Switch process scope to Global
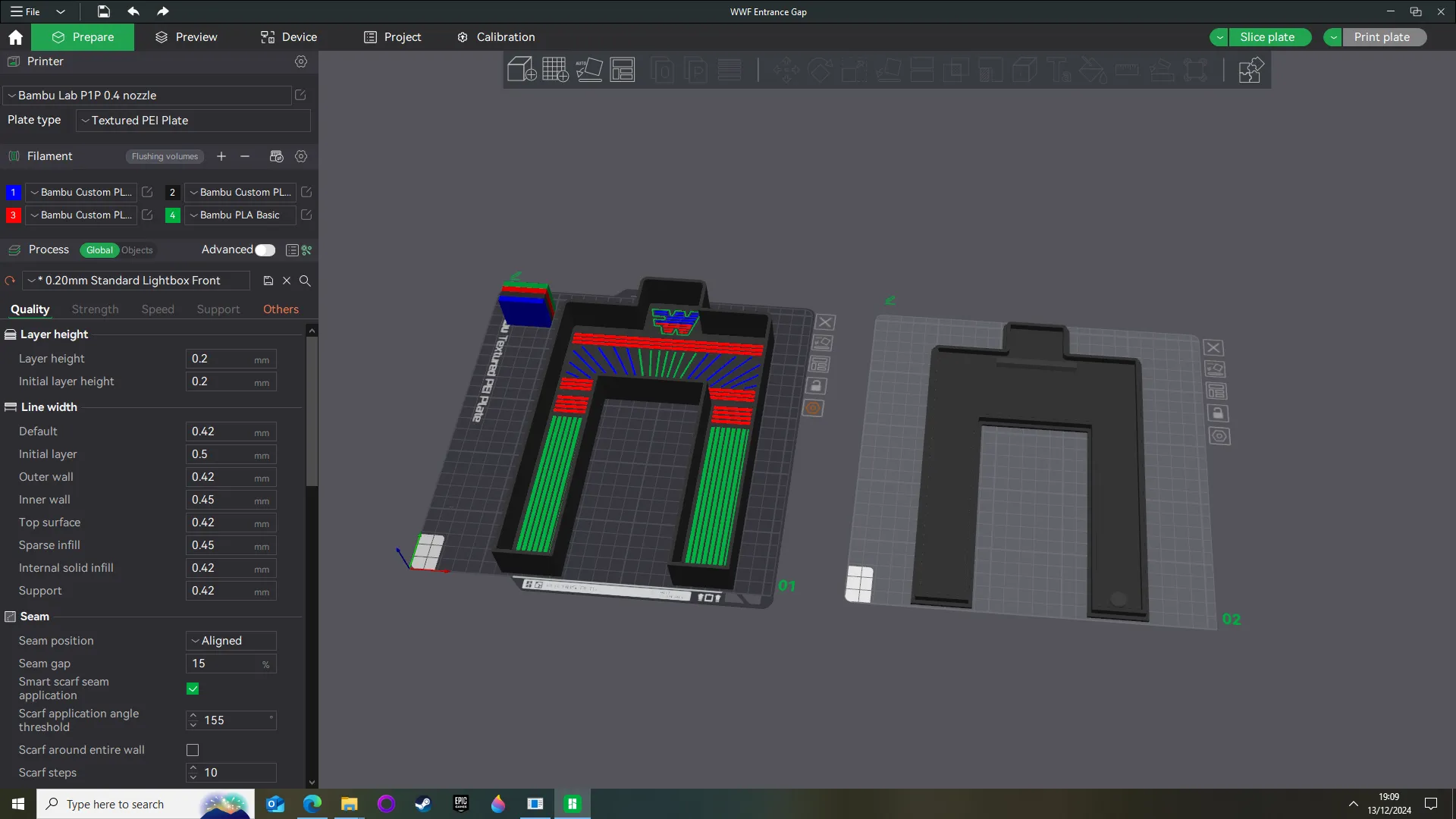 99,250
